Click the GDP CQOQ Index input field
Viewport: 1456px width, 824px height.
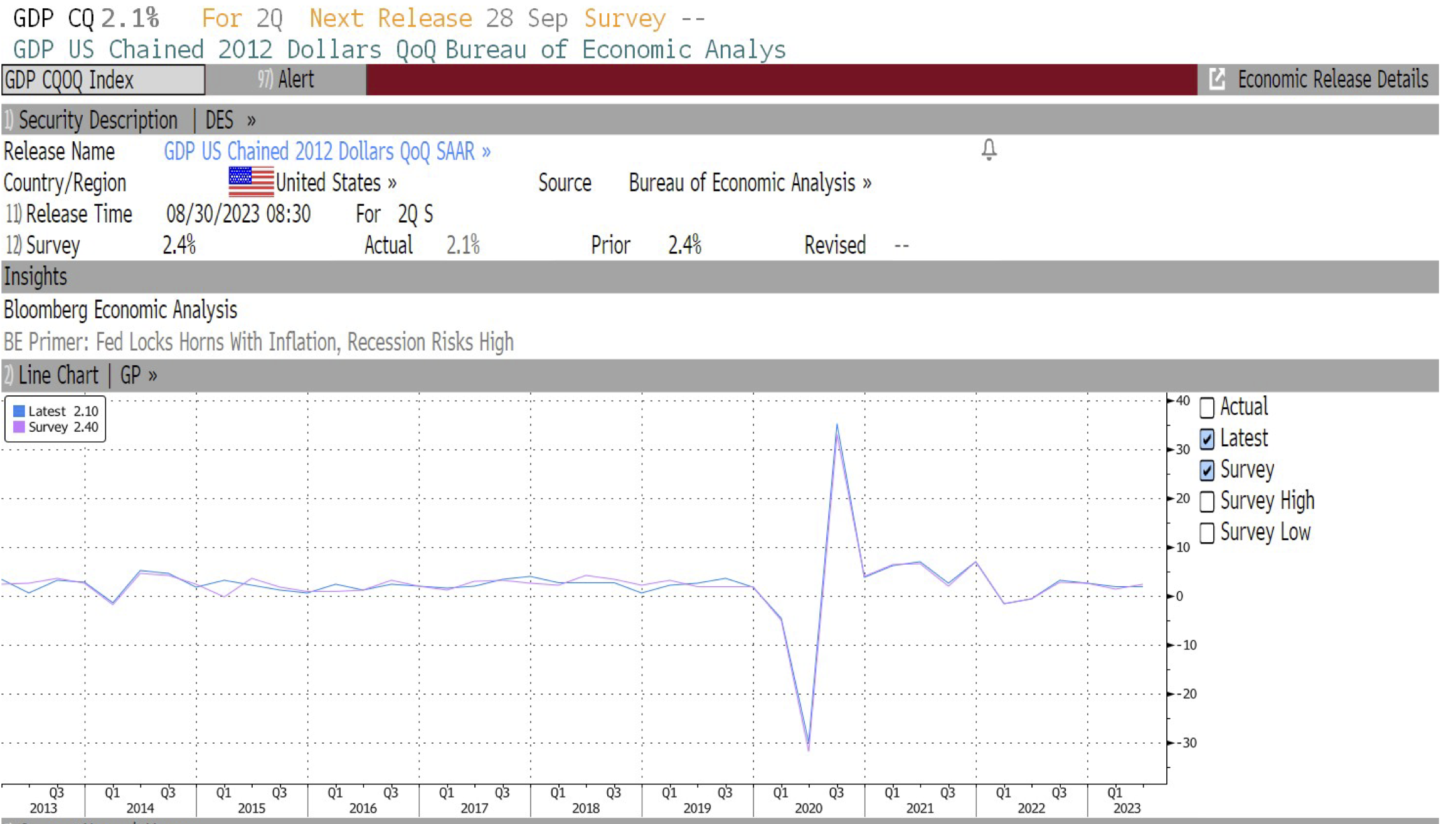tap(104, 80)
